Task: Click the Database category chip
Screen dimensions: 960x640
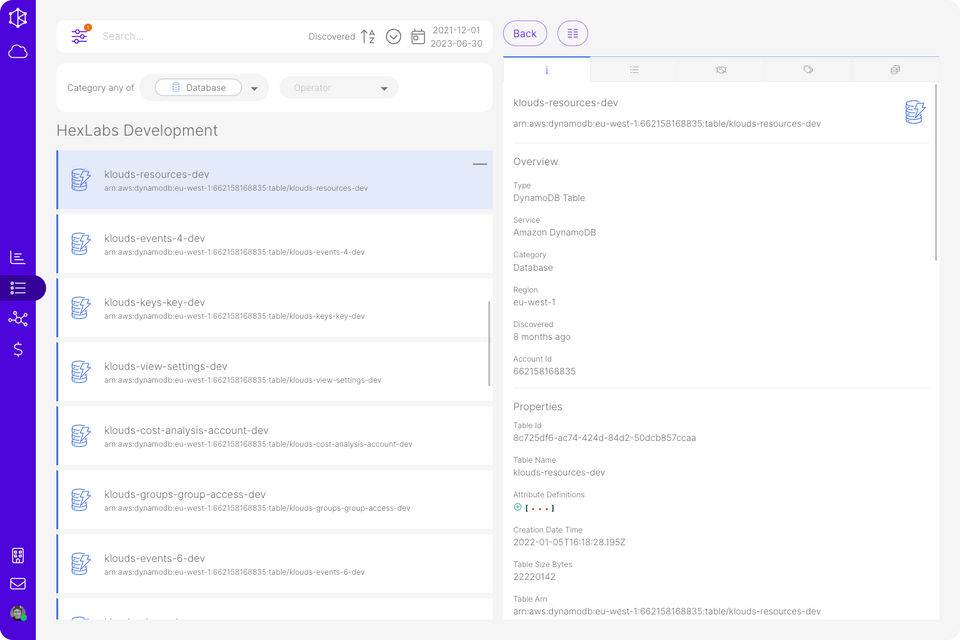Action: [198, 88]
